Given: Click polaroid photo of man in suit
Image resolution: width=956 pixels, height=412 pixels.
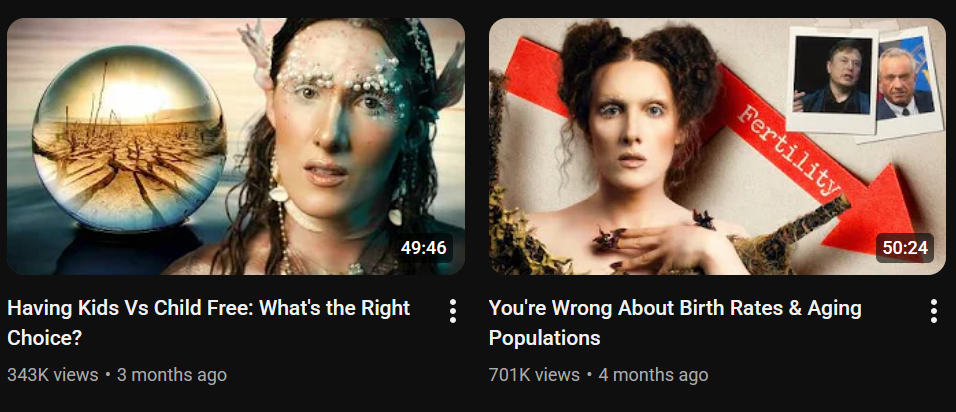Looking at the screenshot, I should (904, 82).
